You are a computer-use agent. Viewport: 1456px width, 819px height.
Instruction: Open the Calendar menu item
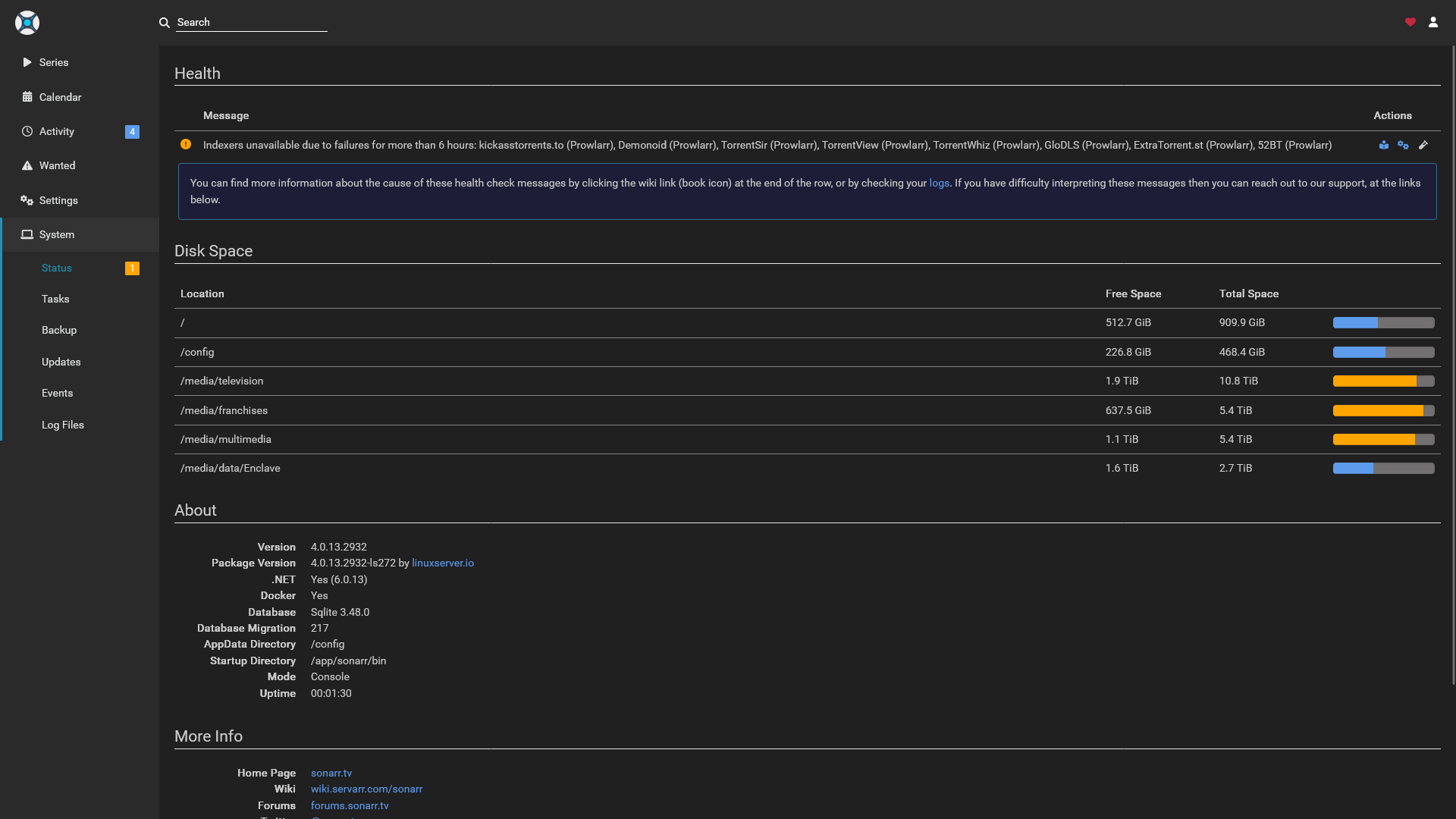80,97
